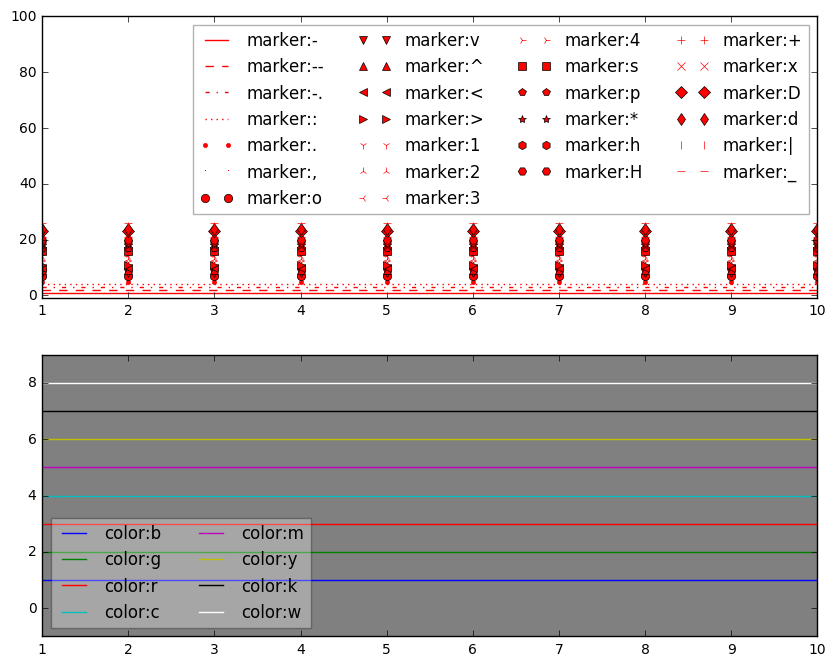
Task: Click the blue line sample for color:b
Action: (75, 534)
